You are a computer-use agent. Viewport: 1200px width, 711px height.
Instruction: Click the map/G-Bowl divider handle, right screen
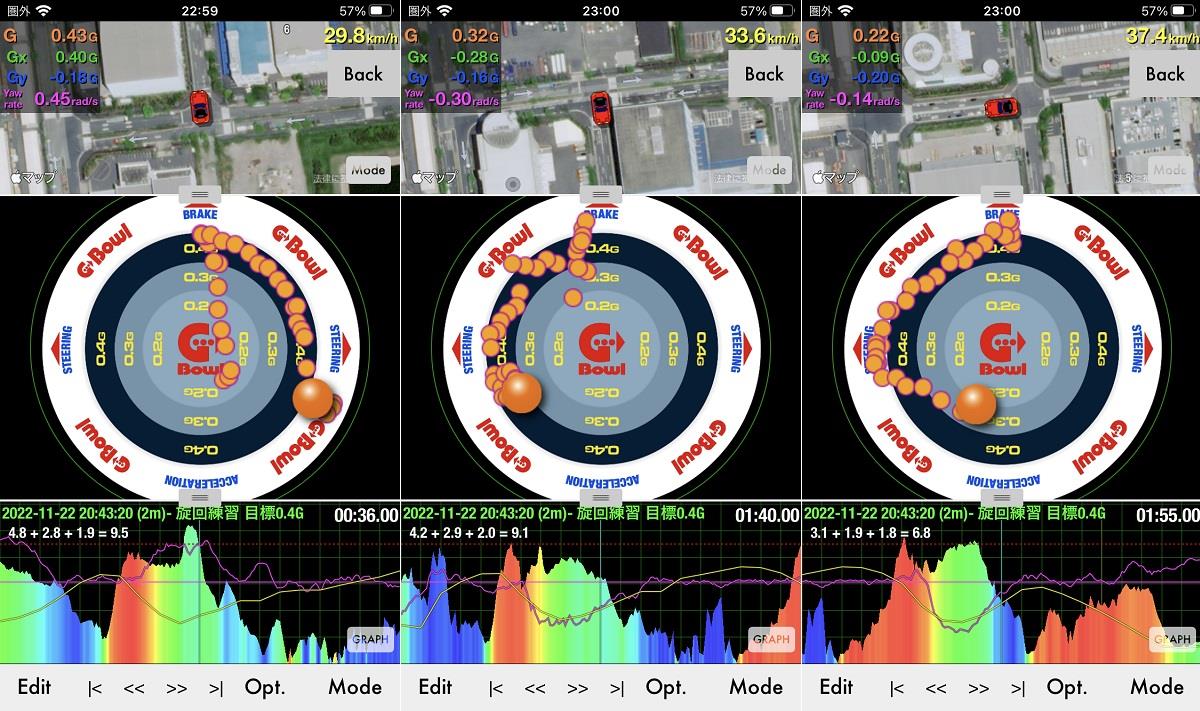tap(1002, 194)
